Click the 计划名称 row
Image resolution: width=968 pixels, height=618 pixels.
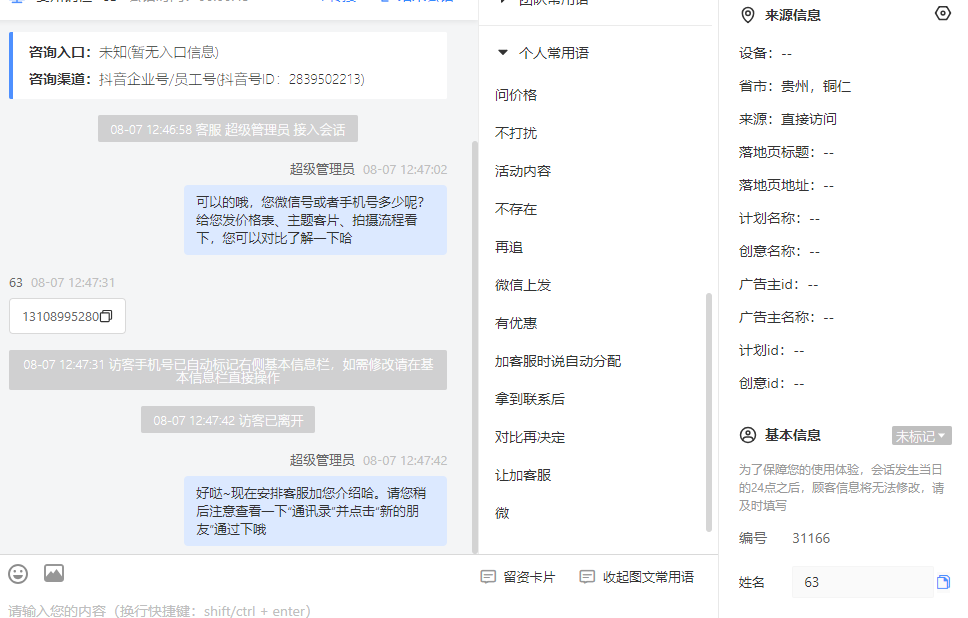coord(780,219)
